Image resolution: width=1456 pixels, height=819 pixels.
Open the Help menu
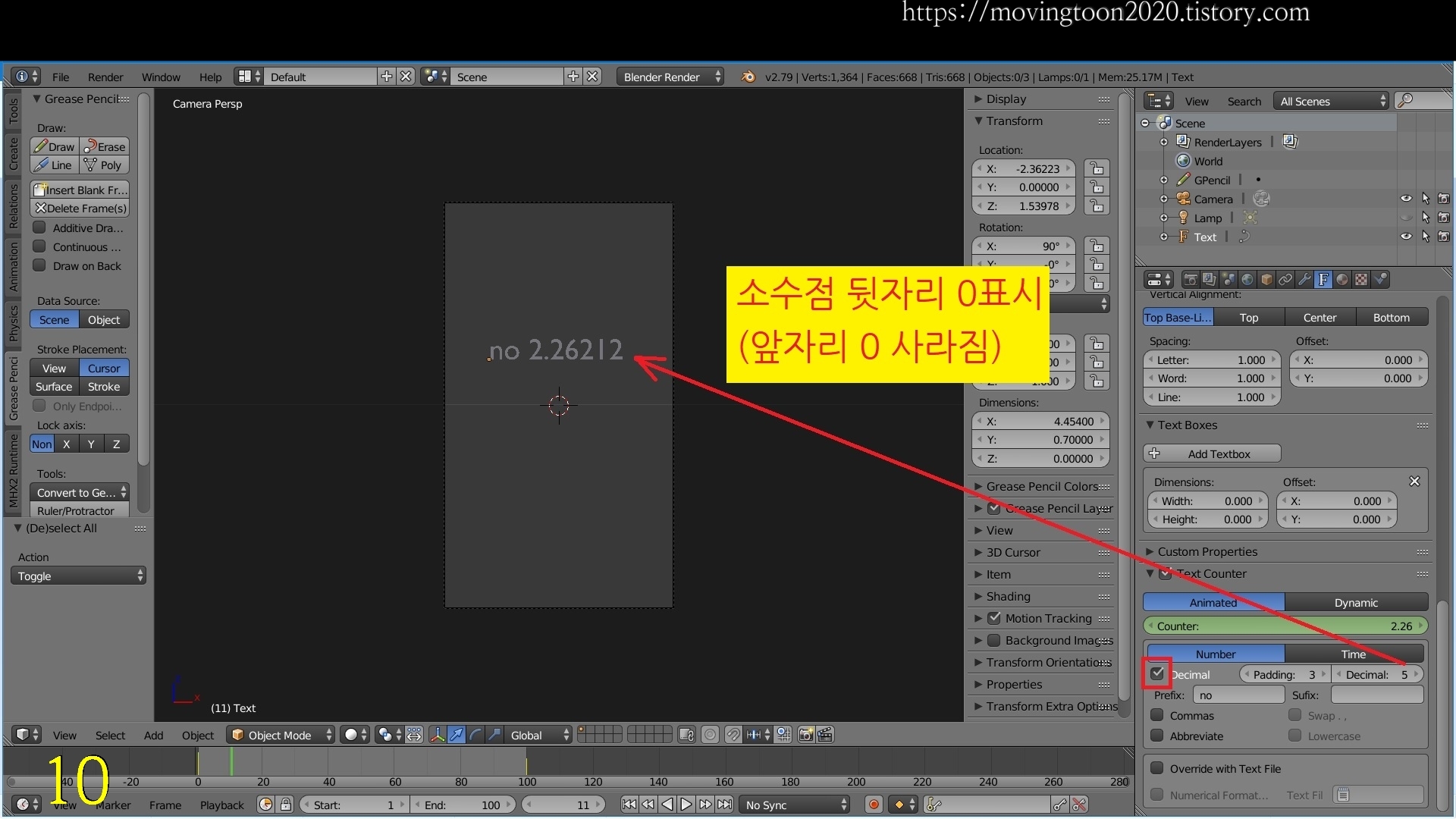210,77
